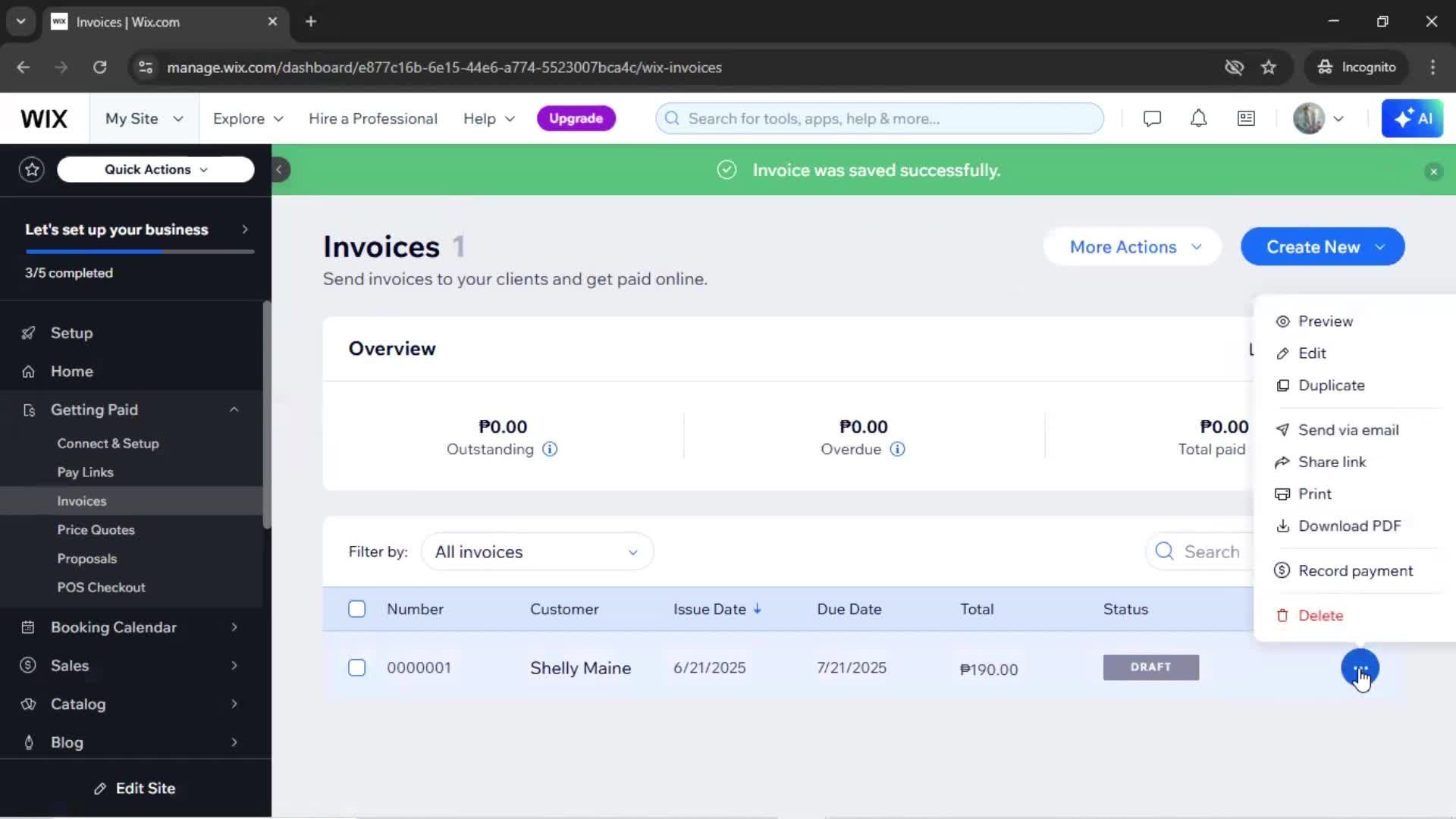Click Hire a Professional link
This screenshot has width=1456, height=819.
point(373,118)
